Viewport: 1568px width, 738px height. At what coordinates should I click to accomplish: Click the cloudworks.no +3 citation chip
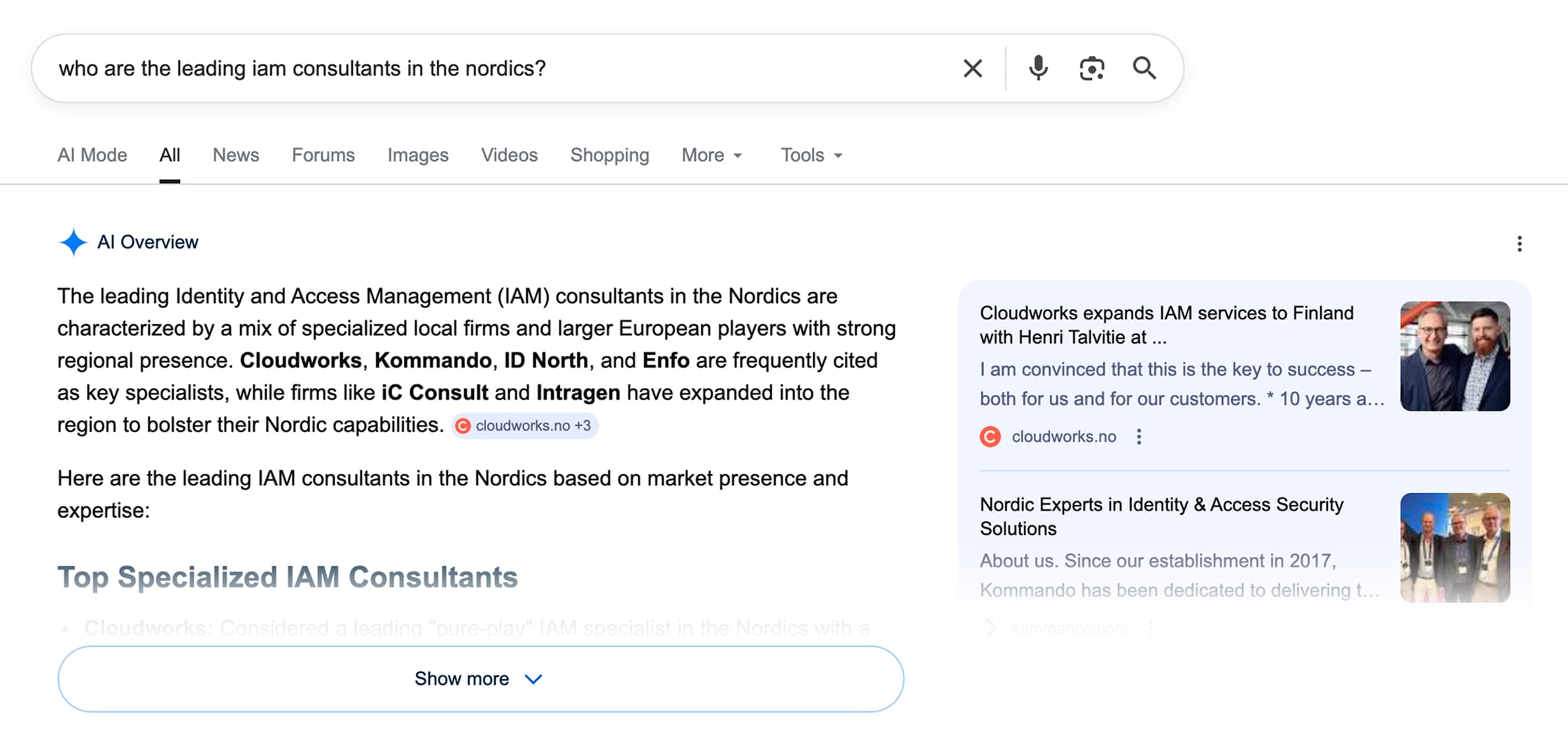pos(524,425)
